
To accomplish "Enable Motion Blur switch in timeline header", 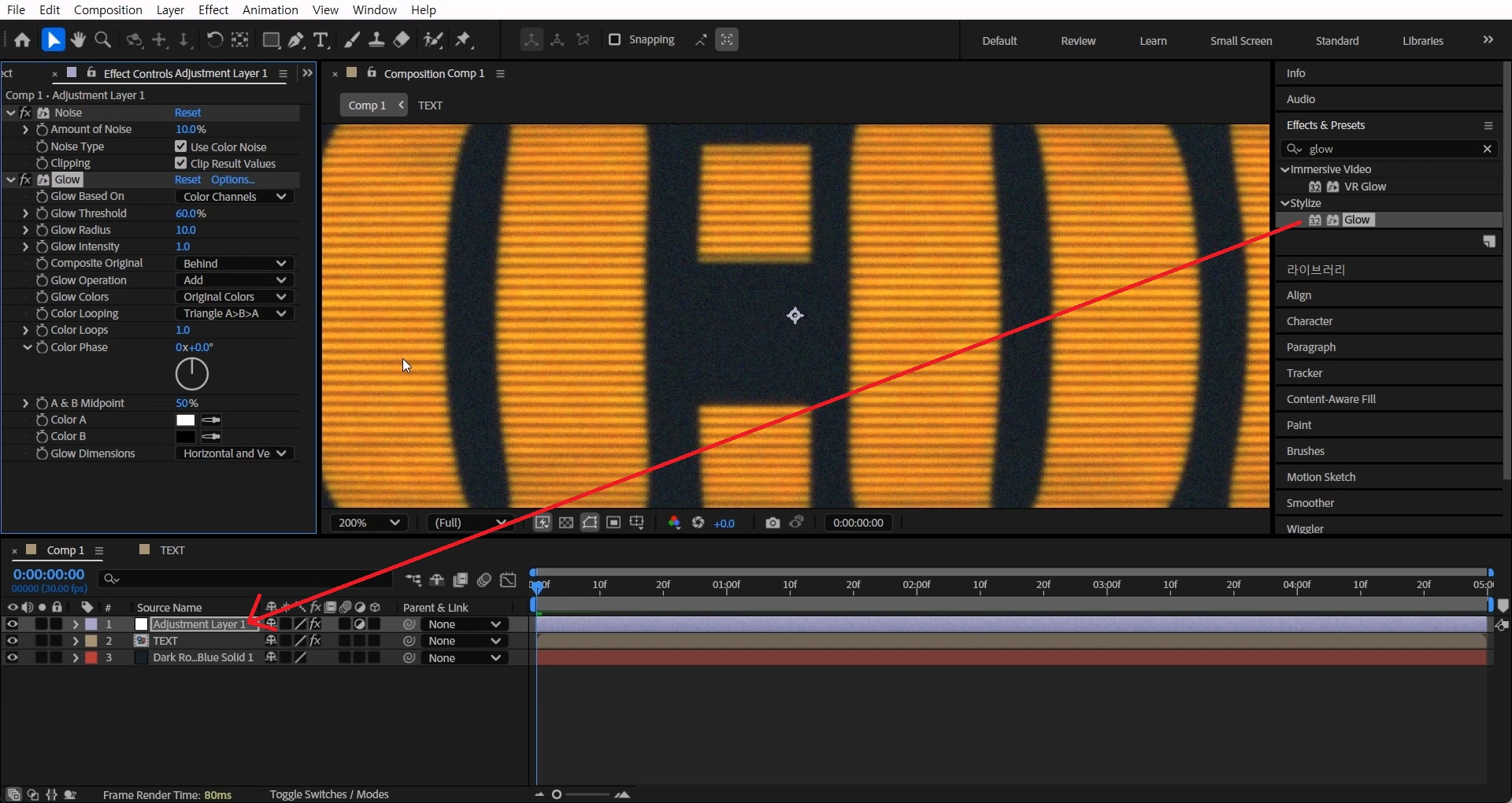I will [484, 580].
